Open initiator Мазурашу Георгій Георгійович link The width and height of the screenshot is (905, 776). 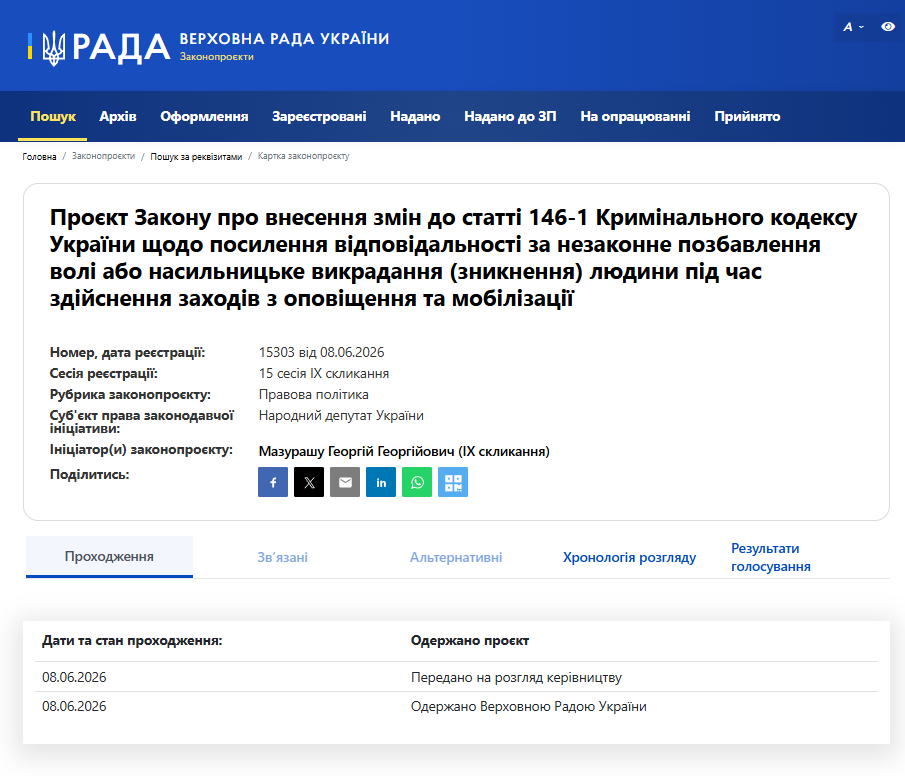click(404, 452)
